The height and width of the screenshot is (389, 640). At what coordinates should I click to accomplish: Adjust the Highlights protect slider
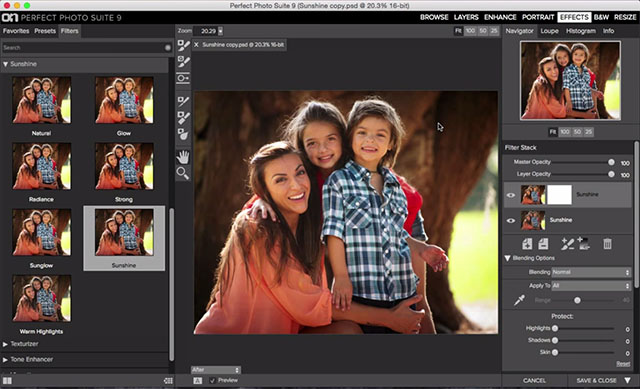[555, 328]
